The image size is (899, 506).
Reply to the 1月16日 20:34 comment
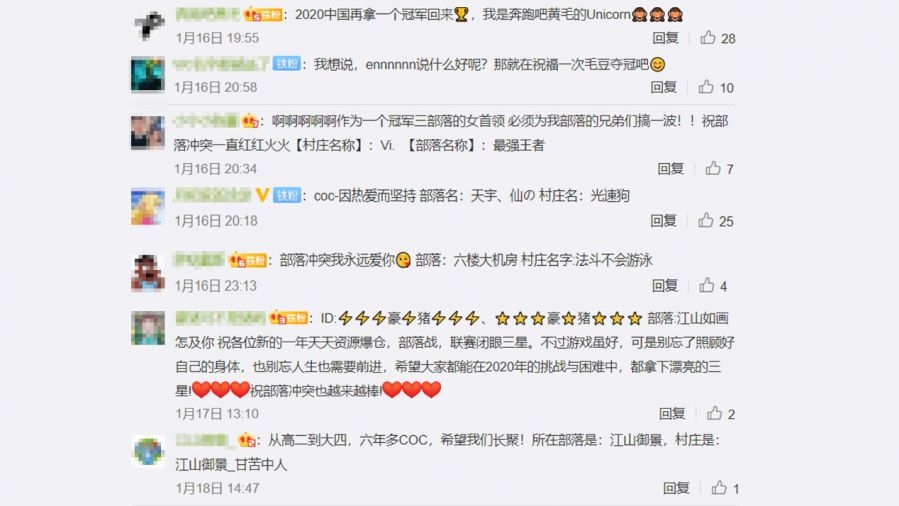pyautogui.click(x=671, y=168)
